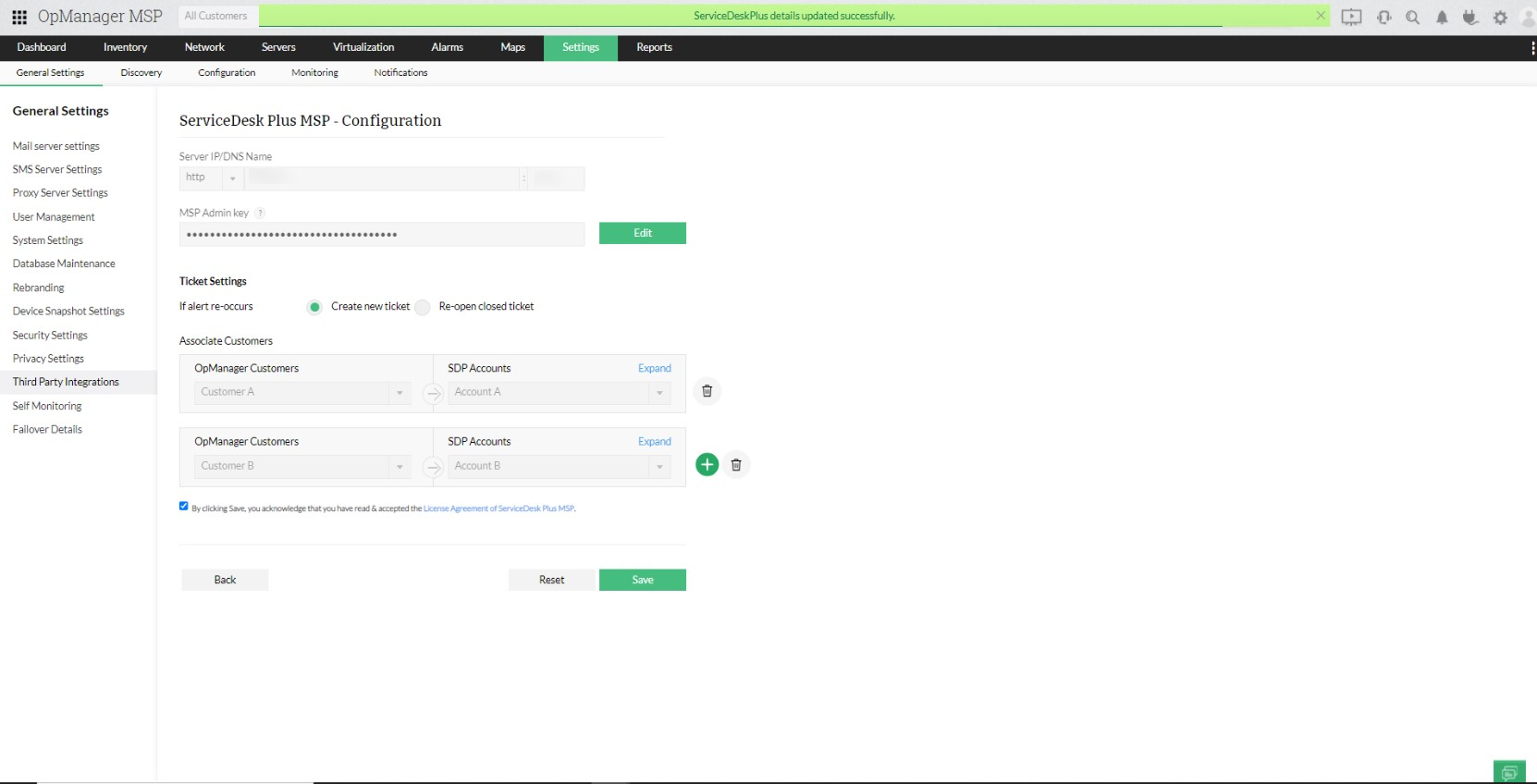Click the server IP/DNS name field
This screenshot has width=1537, height=784.
click(382, 178)
